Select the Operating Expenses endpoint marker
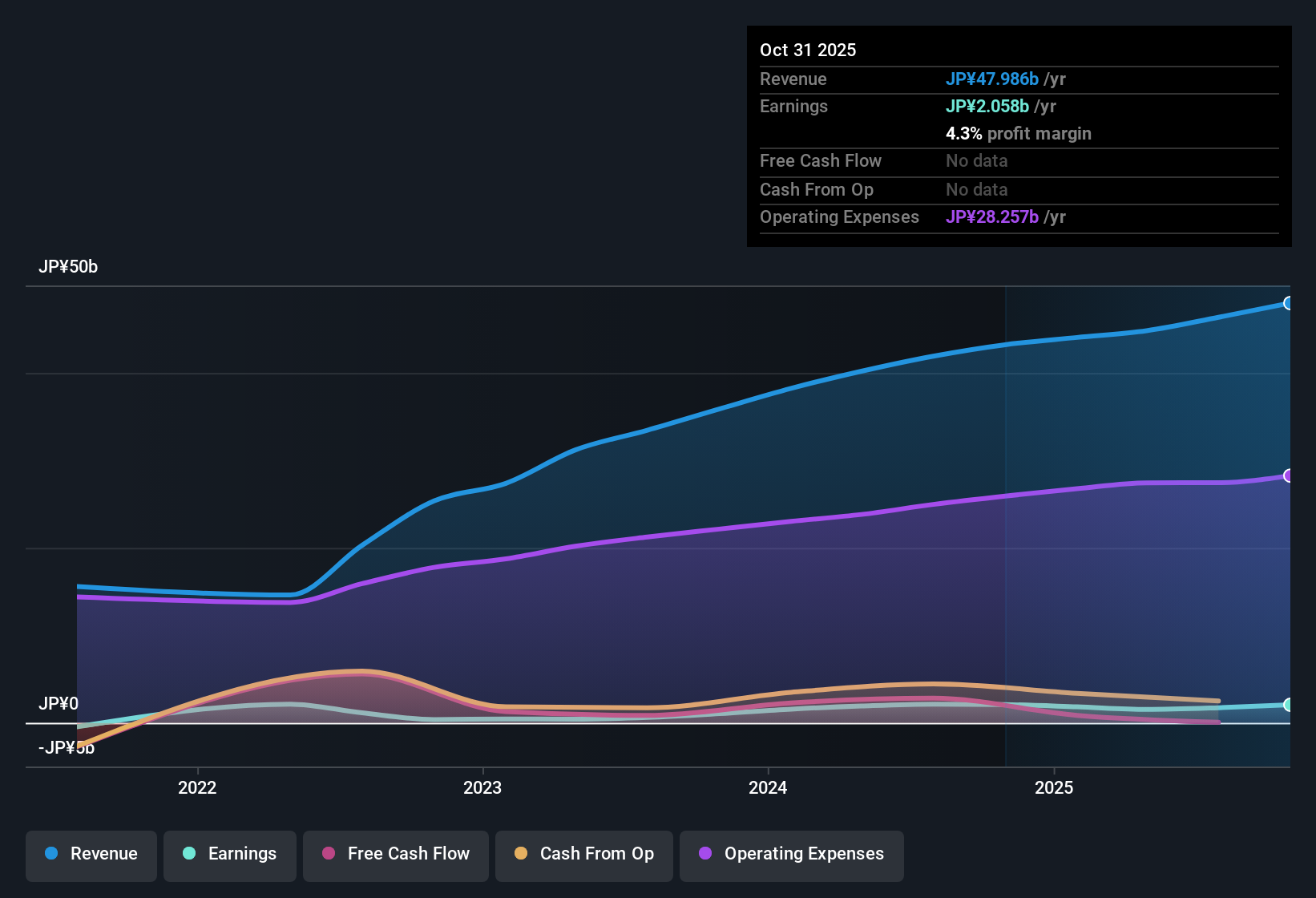 tap(1289, 476)
